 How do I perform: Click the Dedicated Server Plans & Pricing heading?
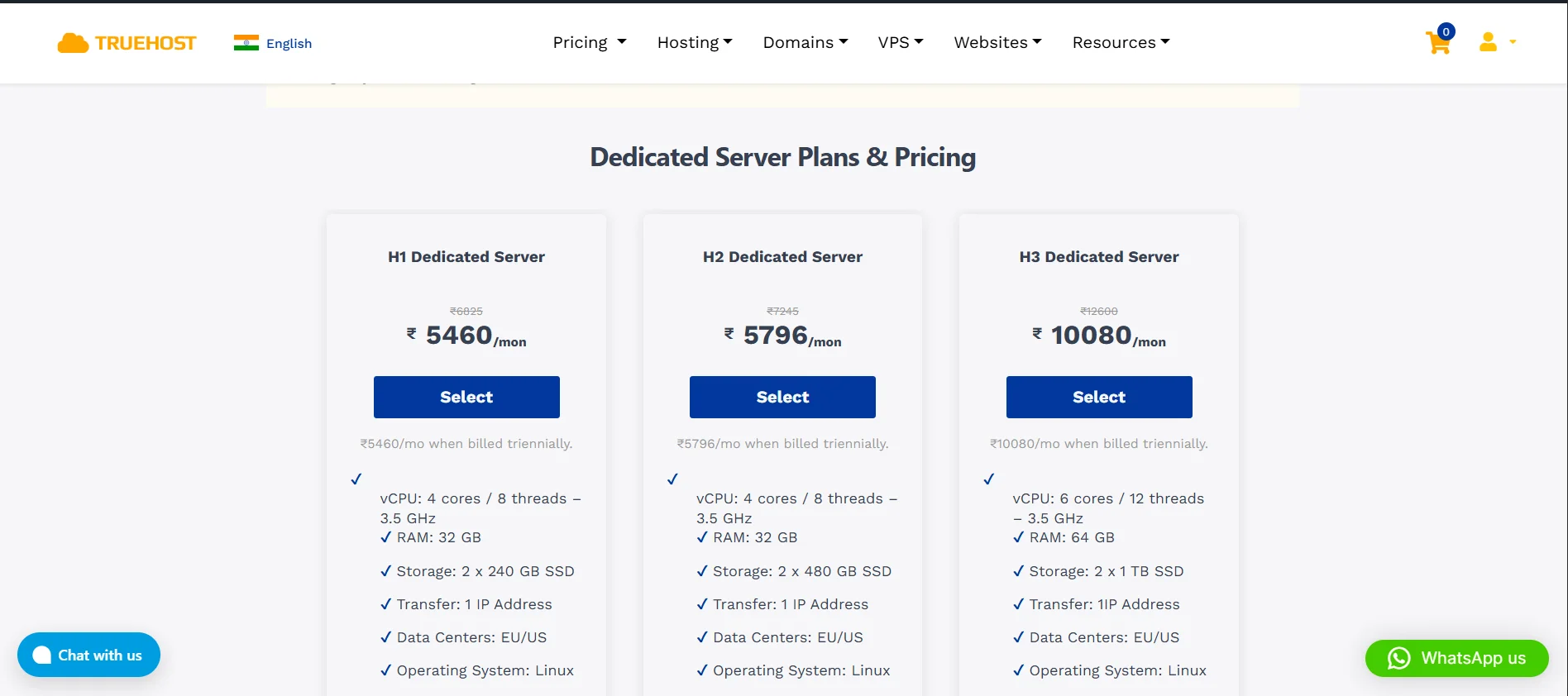pyautogui.click(x=782, y=157)
